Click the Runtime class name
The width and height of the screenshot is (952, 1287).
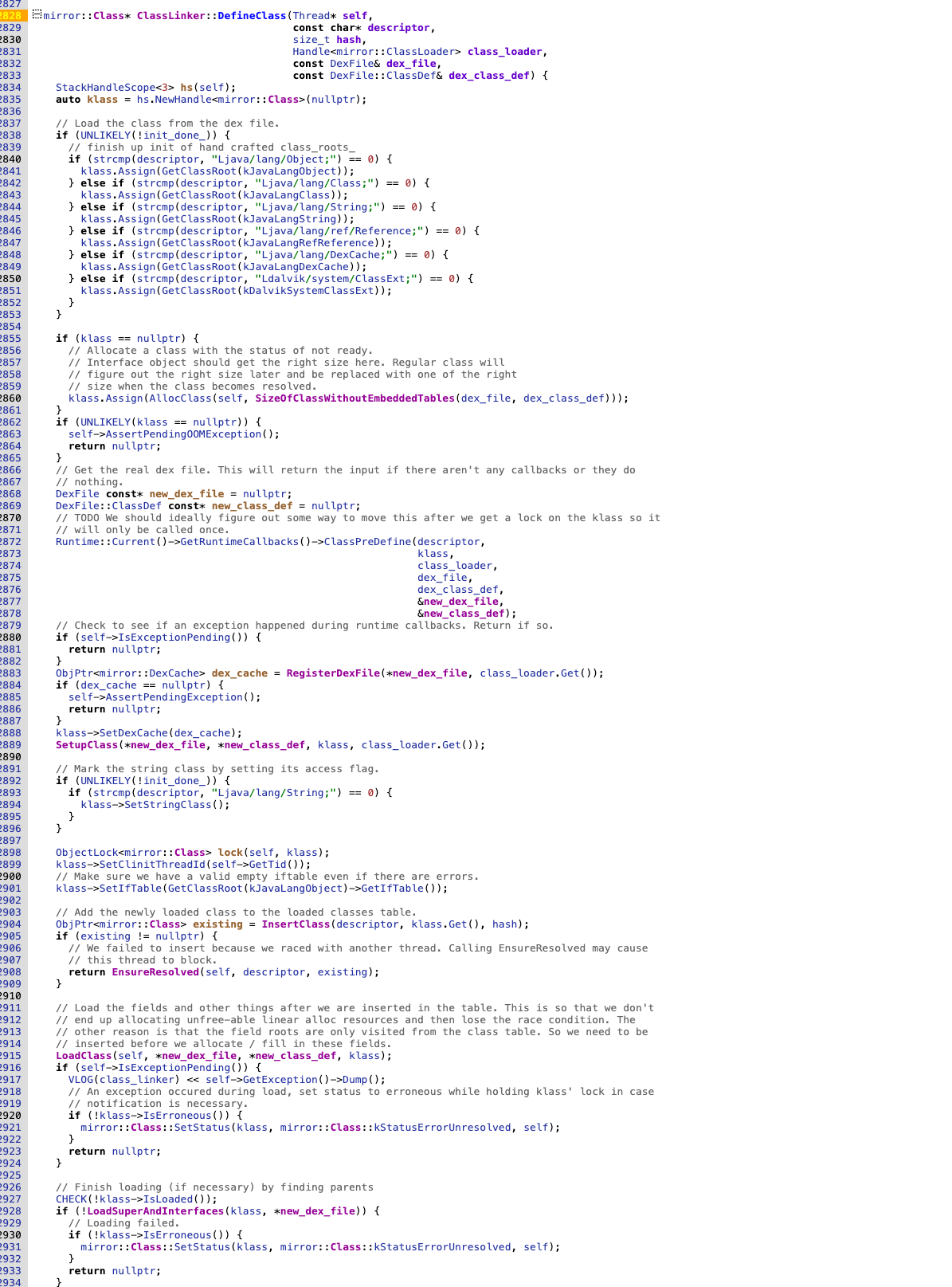[78, 541]
